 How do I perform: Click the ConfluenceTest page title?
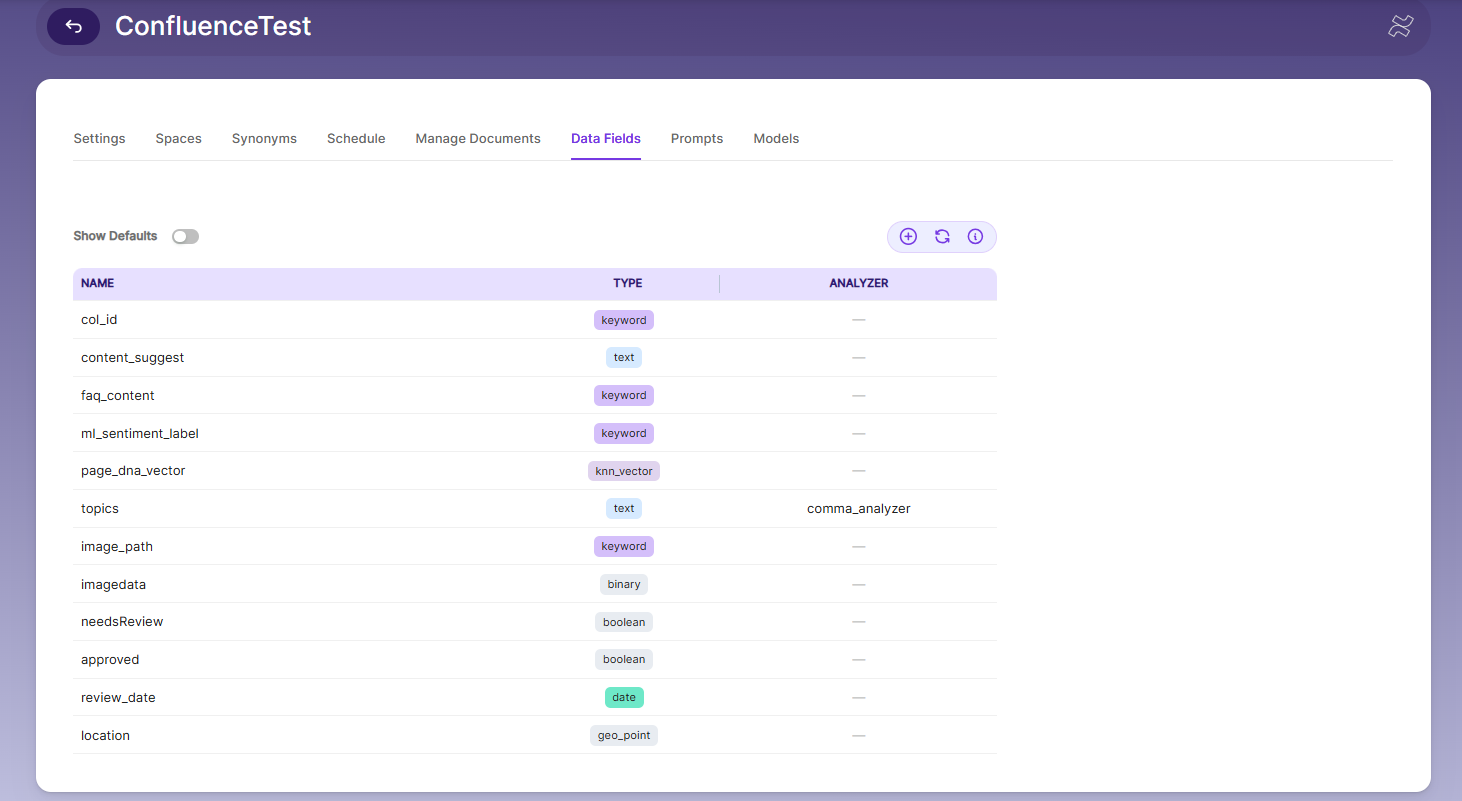pos(213,26)
